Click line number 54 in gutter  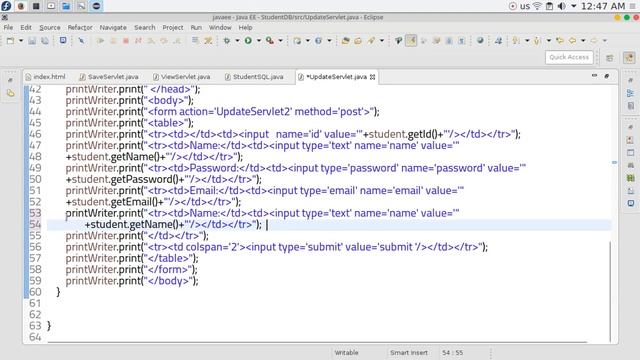click(x=35, y=224)
